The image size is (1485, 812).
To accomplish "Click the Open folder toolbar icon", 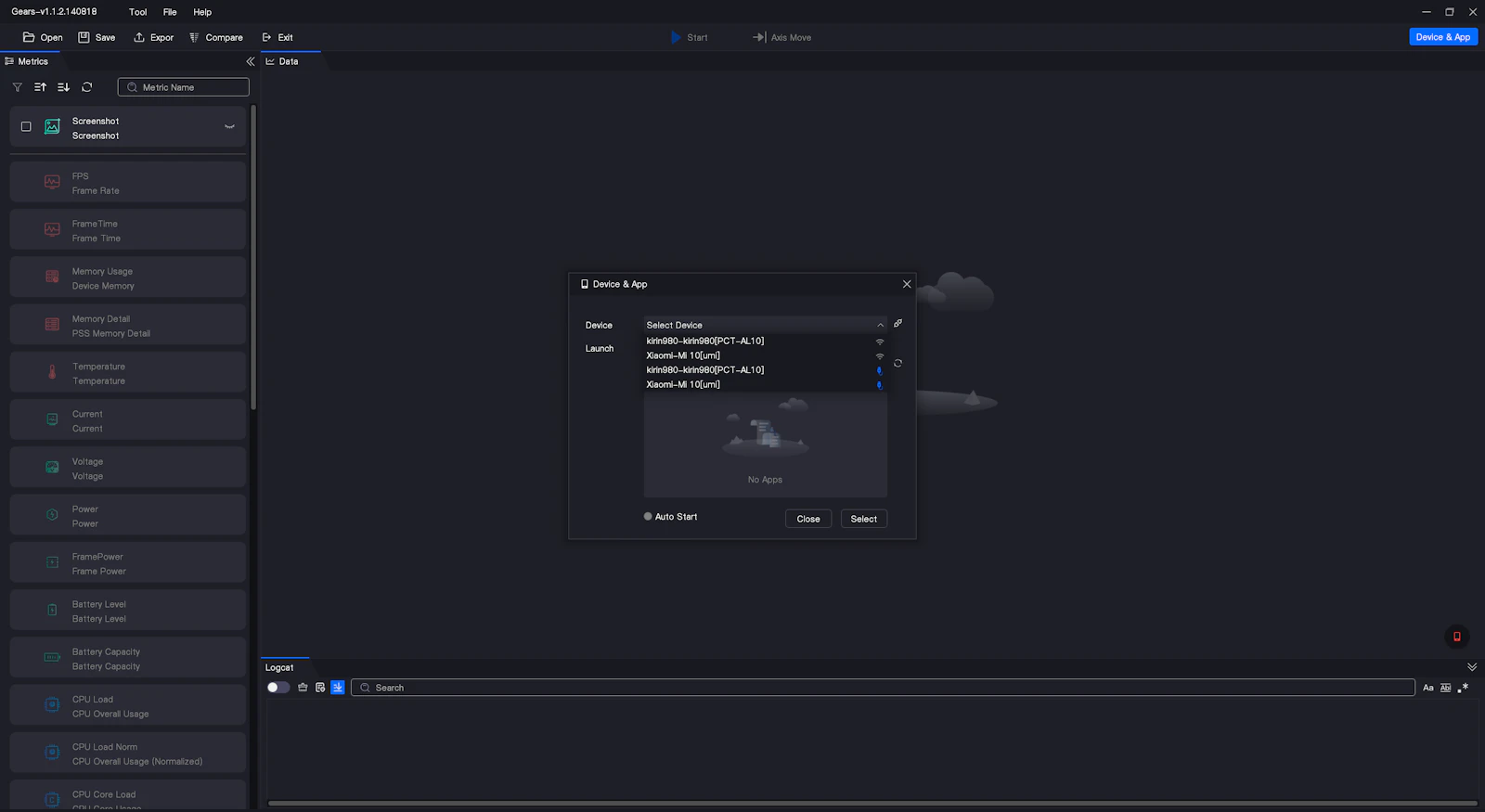I will (29, 37).
